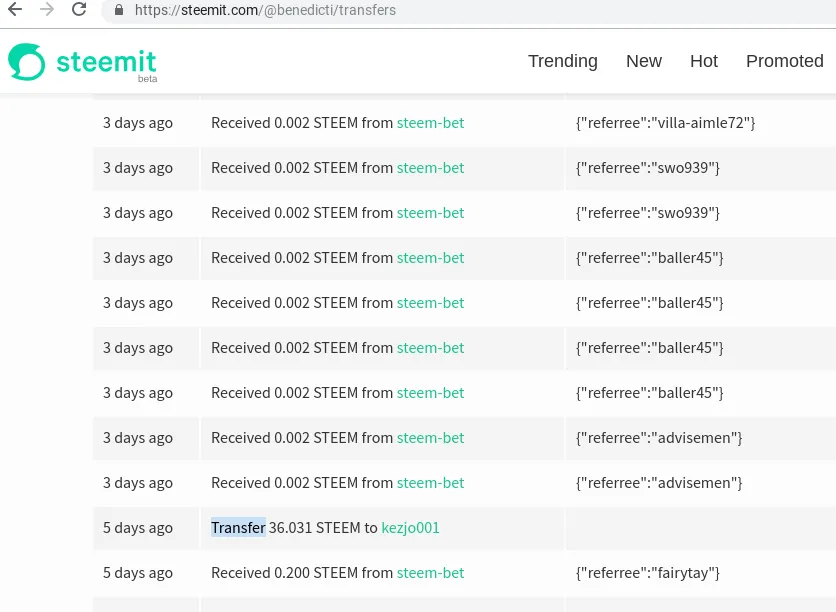Click steem-bet link in villa-aimle72 row

tap(430, 123)
